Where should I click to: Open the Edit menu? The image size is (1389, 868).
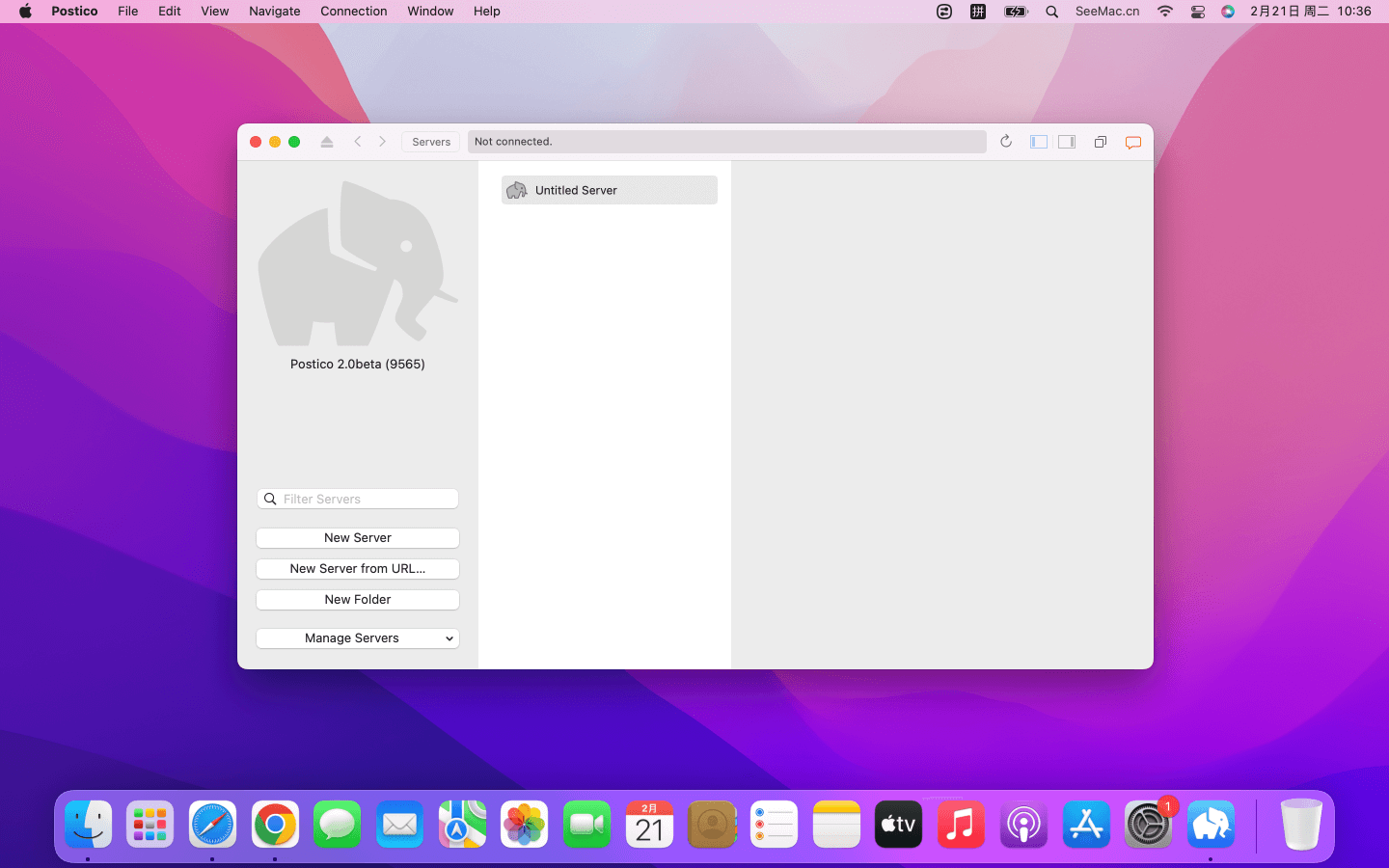[170, 12]
